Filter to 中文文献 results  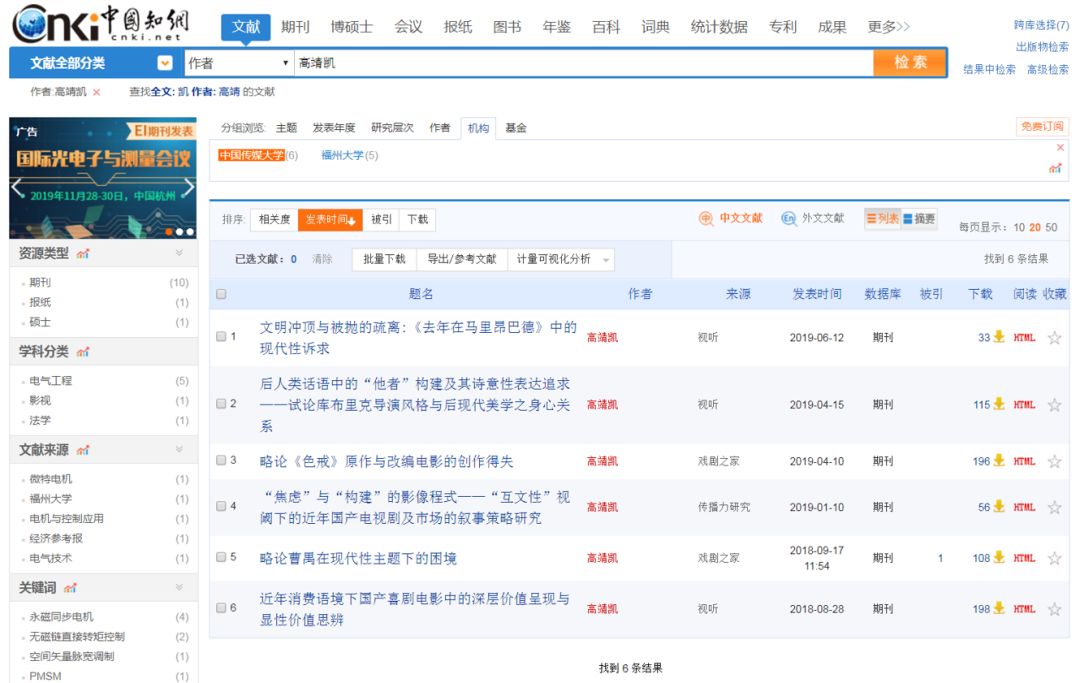[731, 218]
